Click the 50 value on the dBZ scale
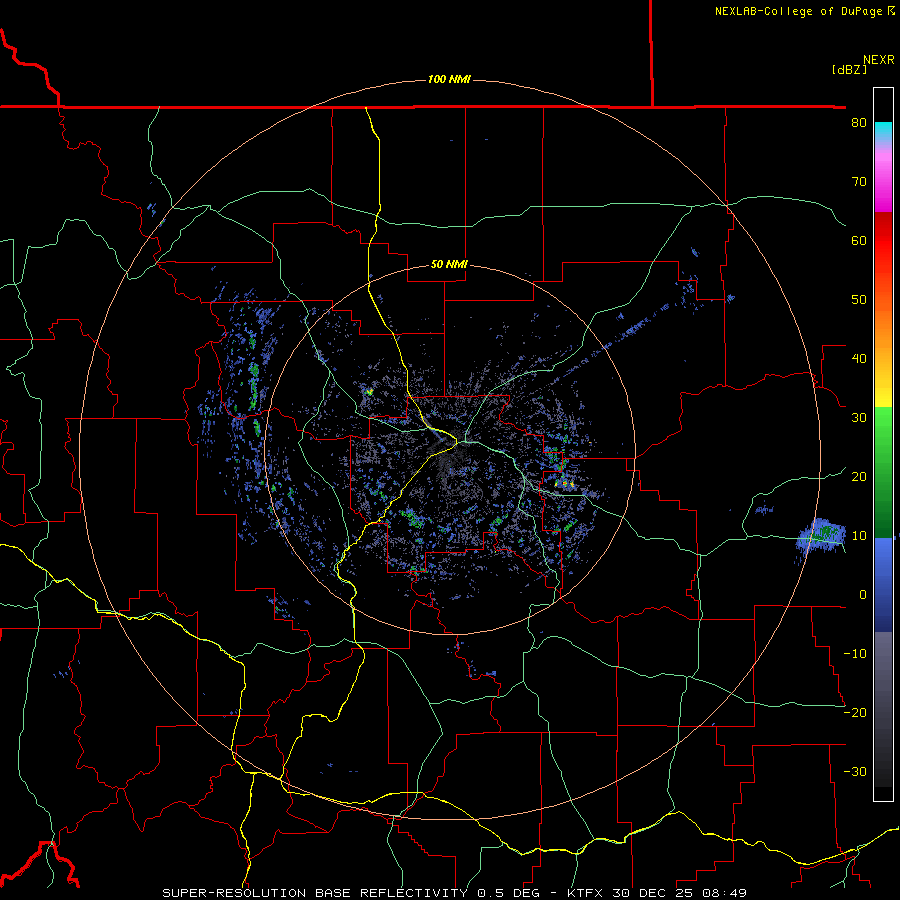Screen dimensions: 900x900 coord(859,300)
